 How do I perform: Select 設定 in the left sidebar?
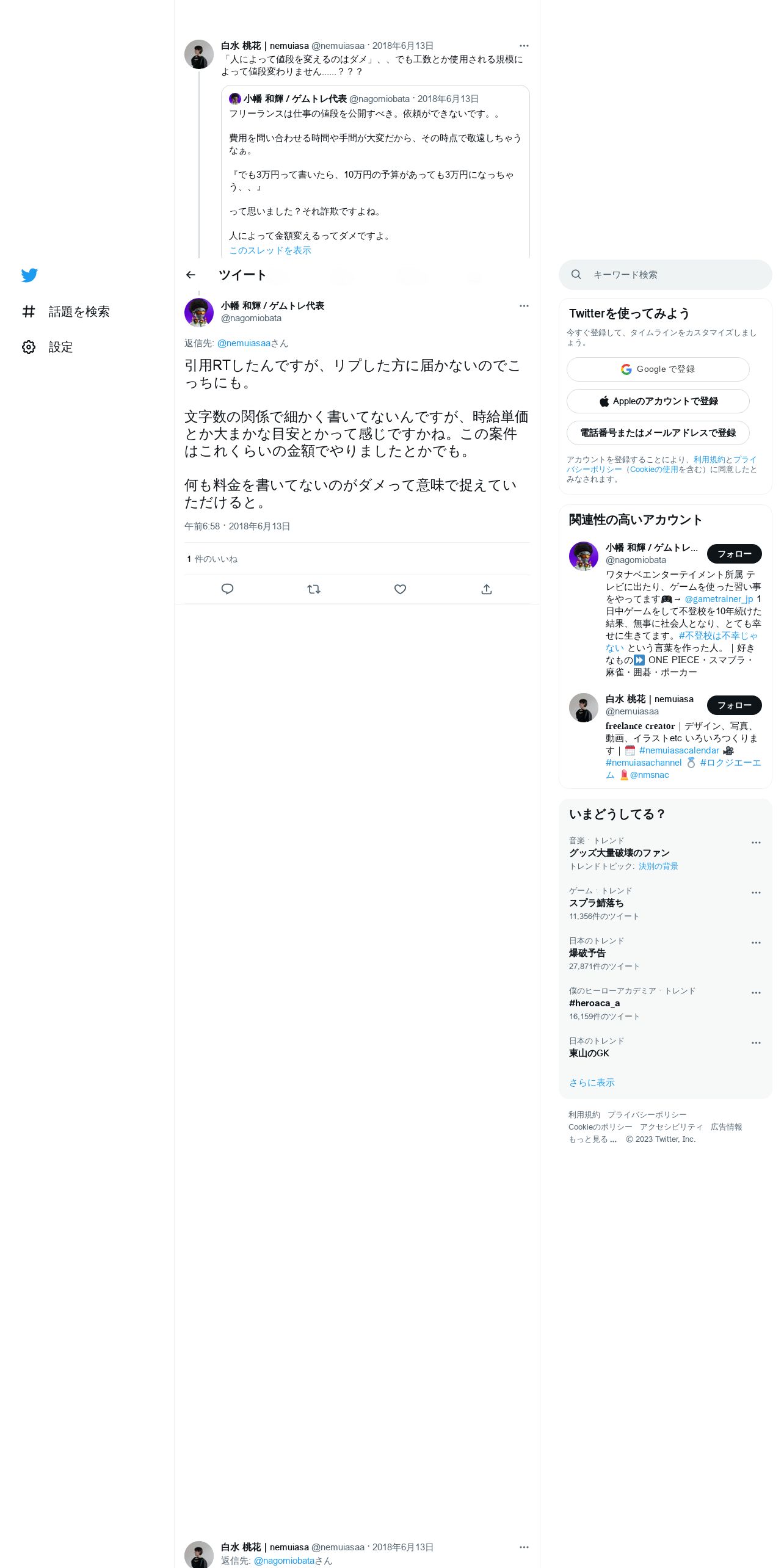60,347
